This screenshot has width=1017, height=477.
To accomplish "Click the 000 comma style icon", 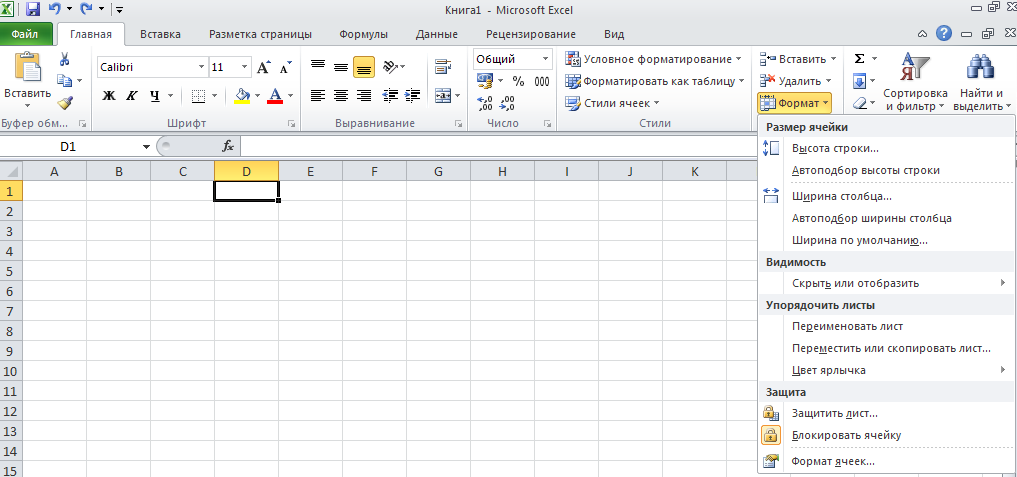I will (x=542, y=81).
